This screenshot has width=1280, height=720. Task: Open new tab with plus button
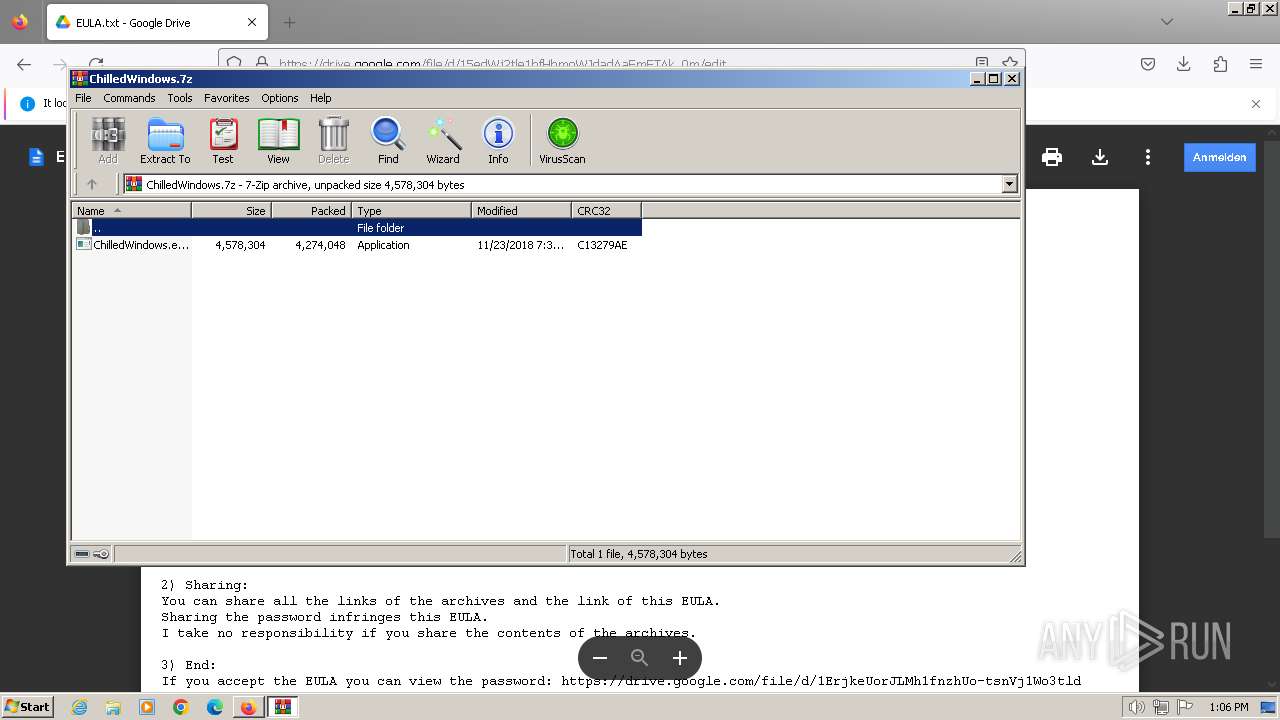290,22
